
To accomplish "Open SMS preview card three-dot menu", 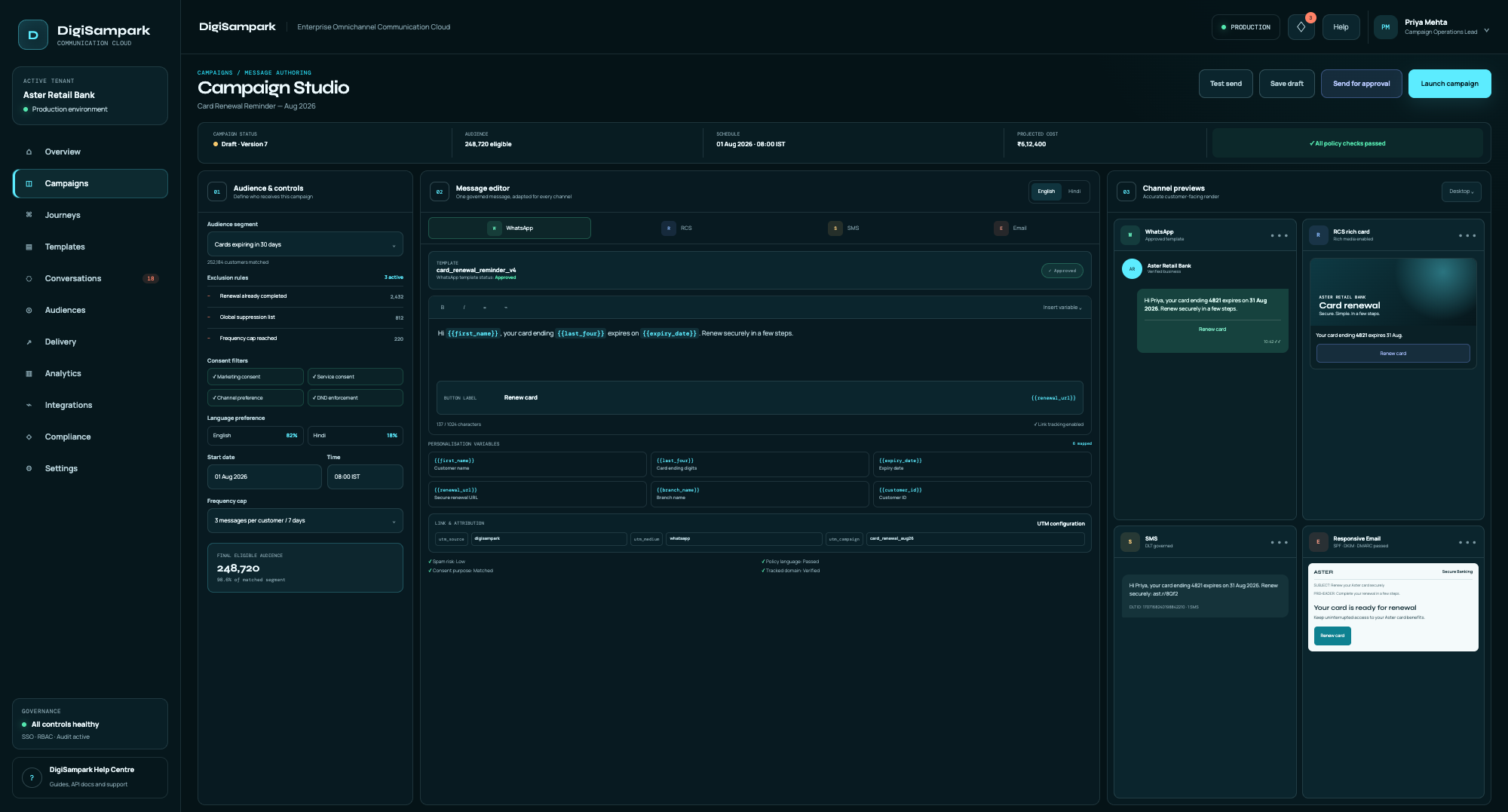I will point(1280,543).
